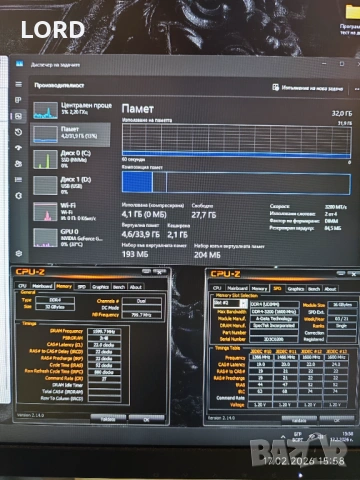Open Graphics tab in right CPU-Z window

[296, 289]
